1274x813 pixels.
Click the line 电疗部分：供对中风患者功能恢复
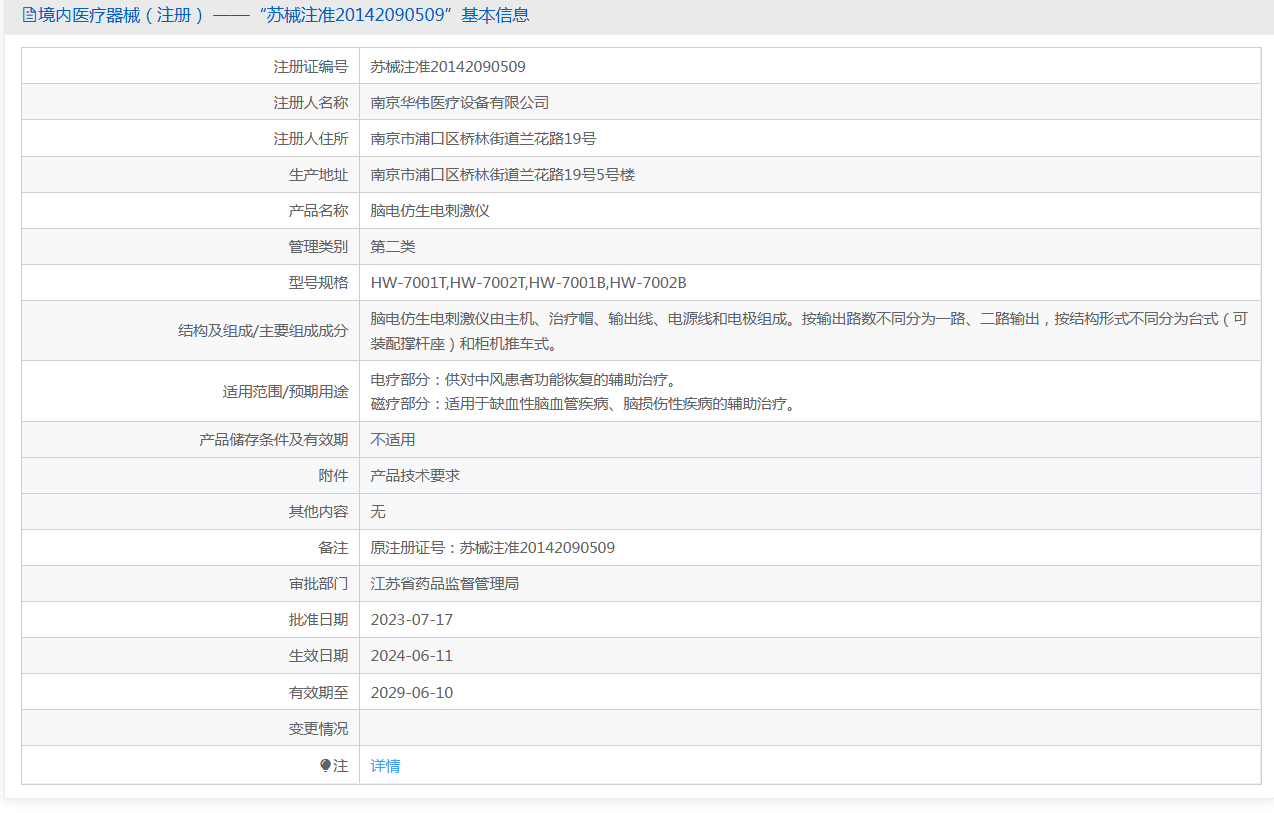[x=527, y=380]
